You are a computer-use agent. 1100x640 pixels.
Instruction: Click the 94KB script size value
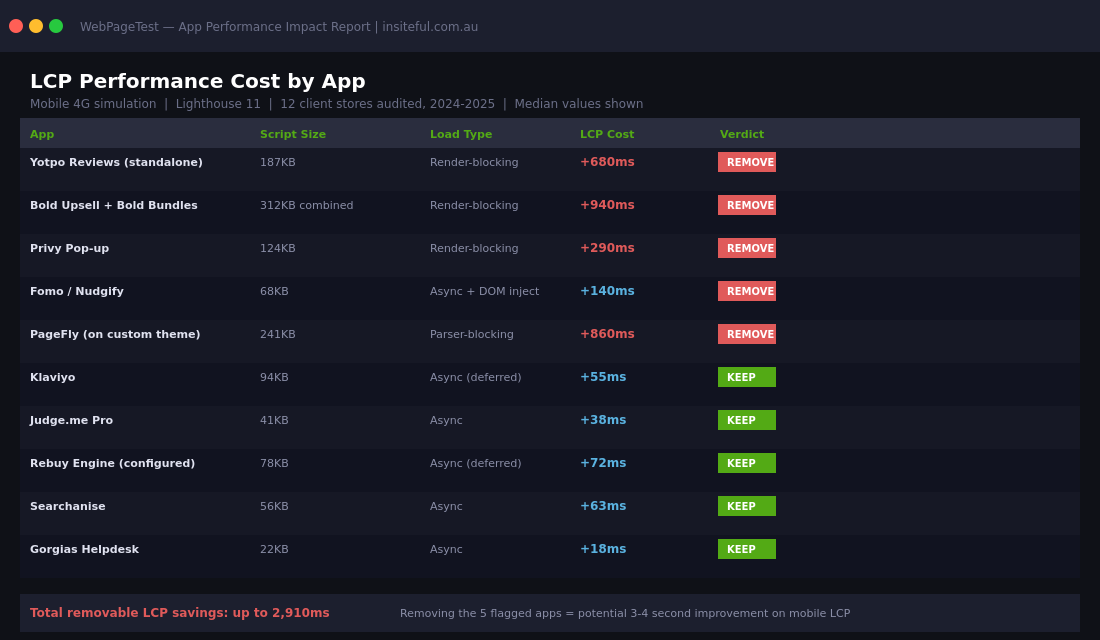274,378
